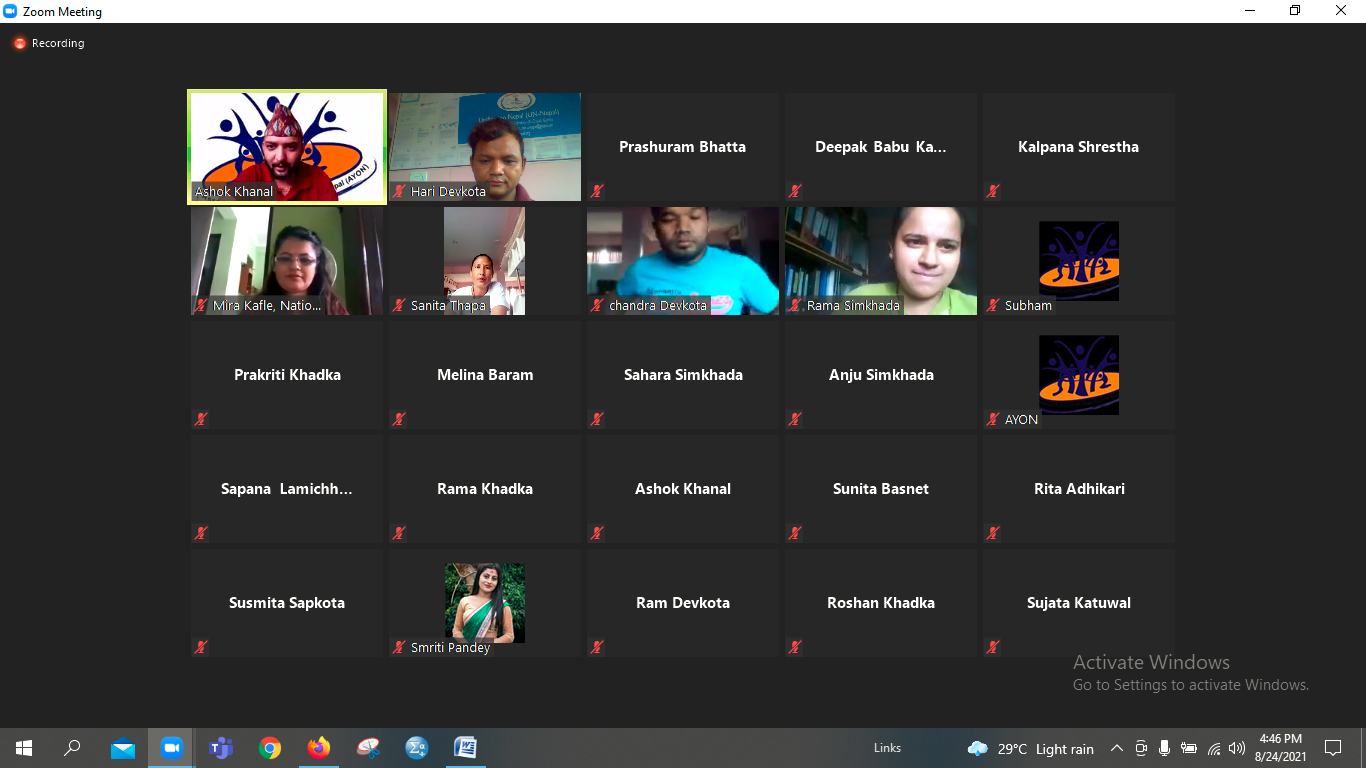Viewport: 1366px width, 768px height.
Task: Click the red Recording indicator icon
Action: click(x=19, y=44)
